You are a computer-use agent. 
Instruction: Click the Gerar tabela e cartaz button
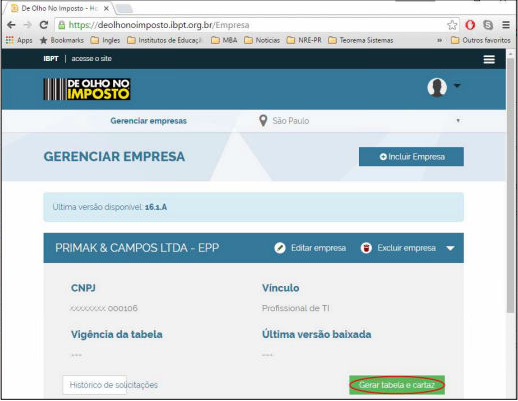[x=397, y=385]
